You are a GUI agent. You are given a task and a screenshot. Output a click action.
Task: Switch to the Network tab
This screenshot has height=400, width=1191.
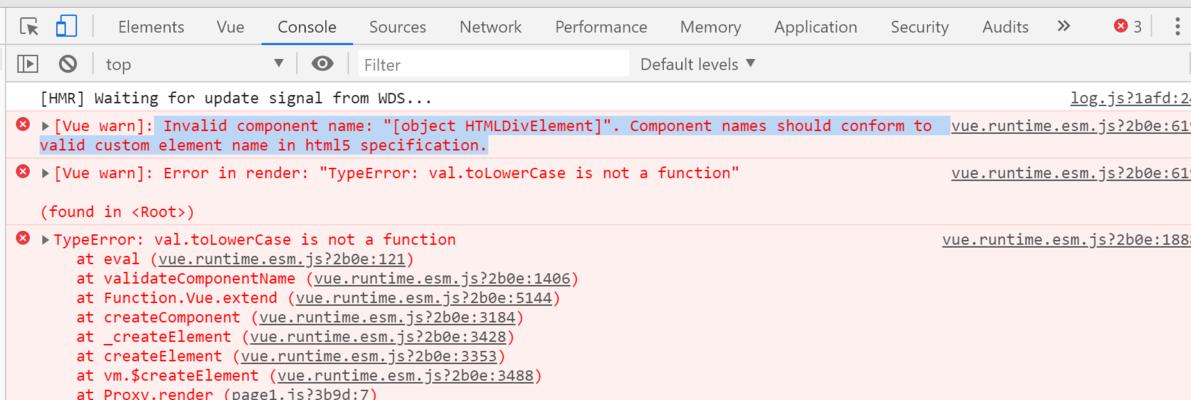490,27
